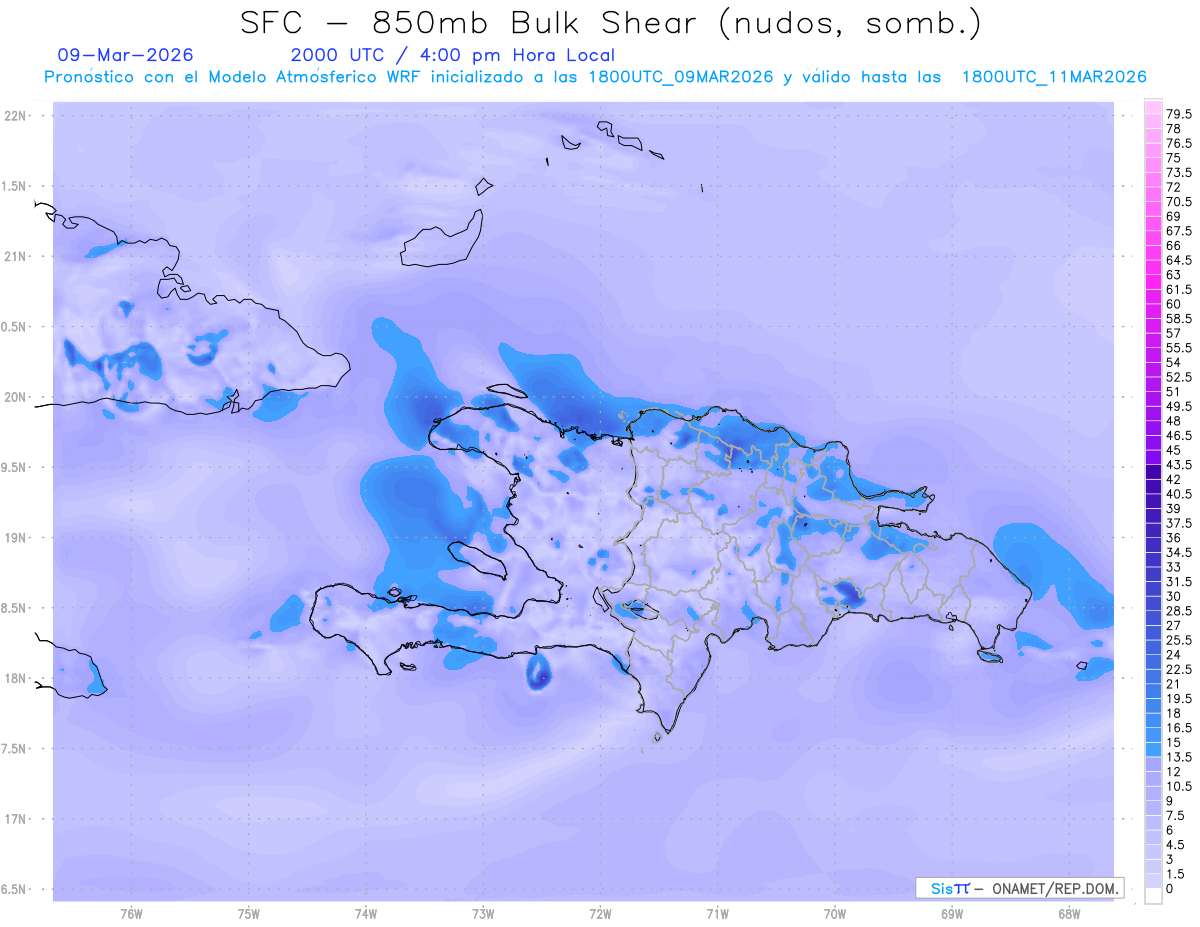
Task: Click the '75W' longitude label
Action: click(x=249, y=913)
